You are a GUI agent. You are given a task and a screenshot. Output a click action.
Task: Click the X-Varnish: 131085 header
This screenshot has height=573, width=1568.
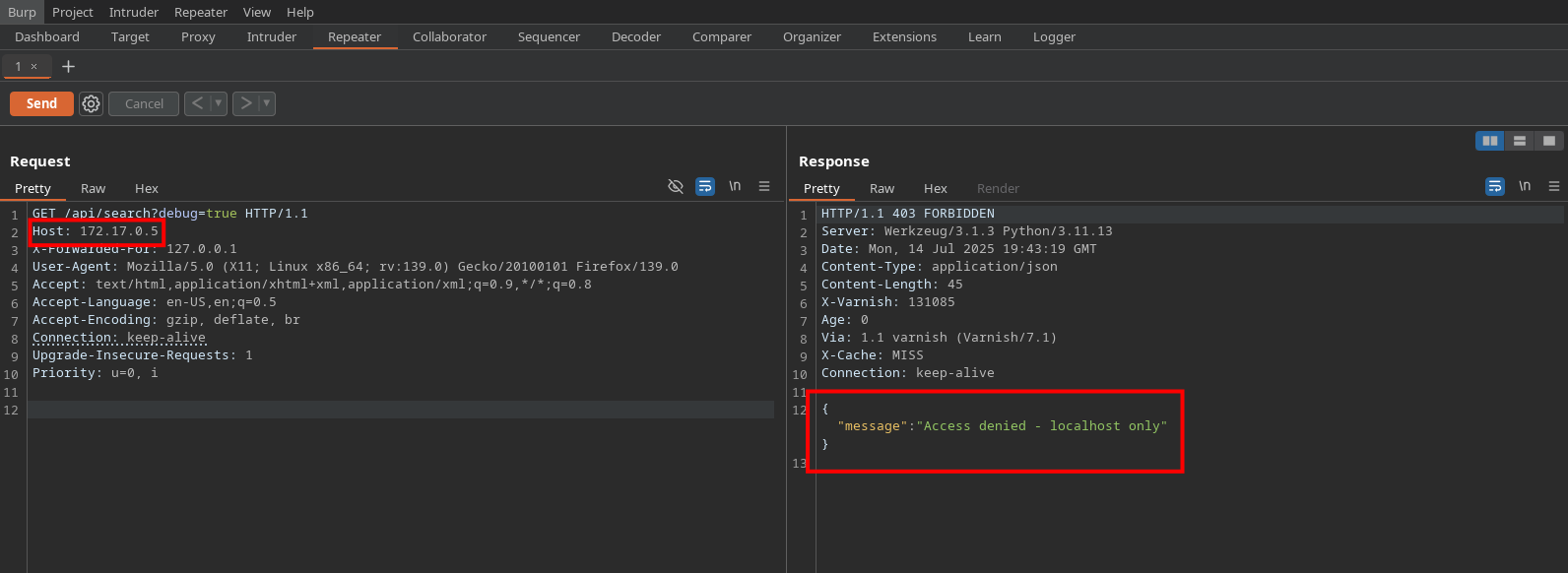[x=888, y=302]
